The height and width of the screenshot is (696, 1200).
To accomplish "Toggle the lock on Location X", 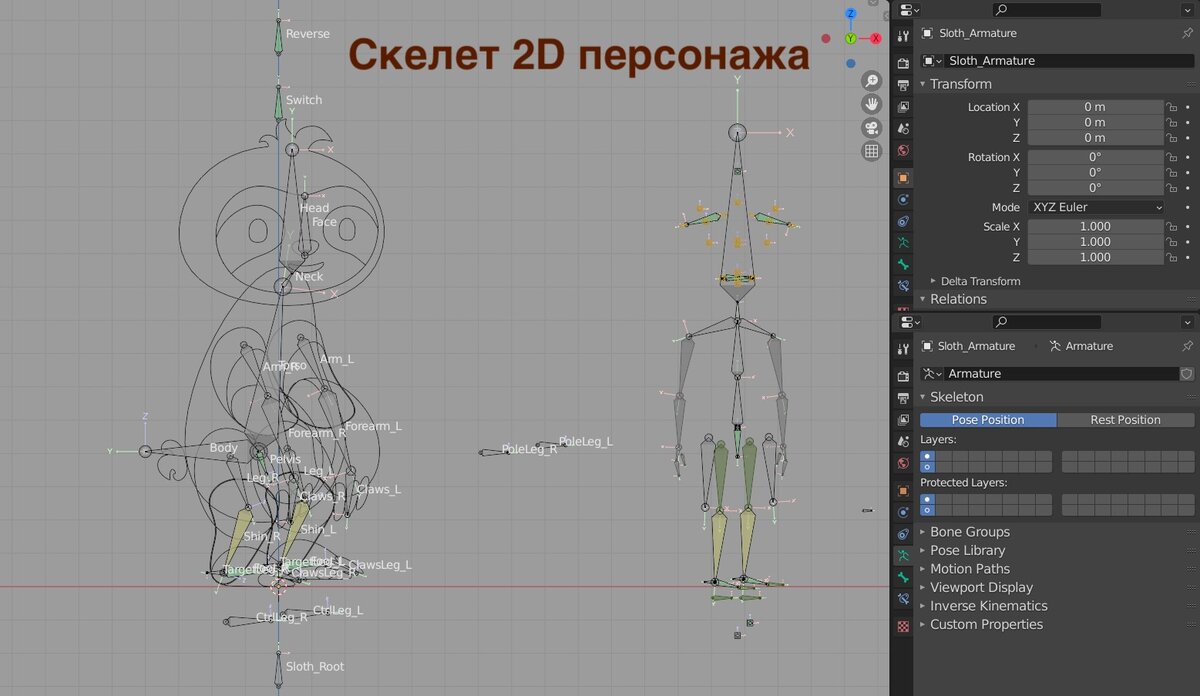I will click(1170, 107).
